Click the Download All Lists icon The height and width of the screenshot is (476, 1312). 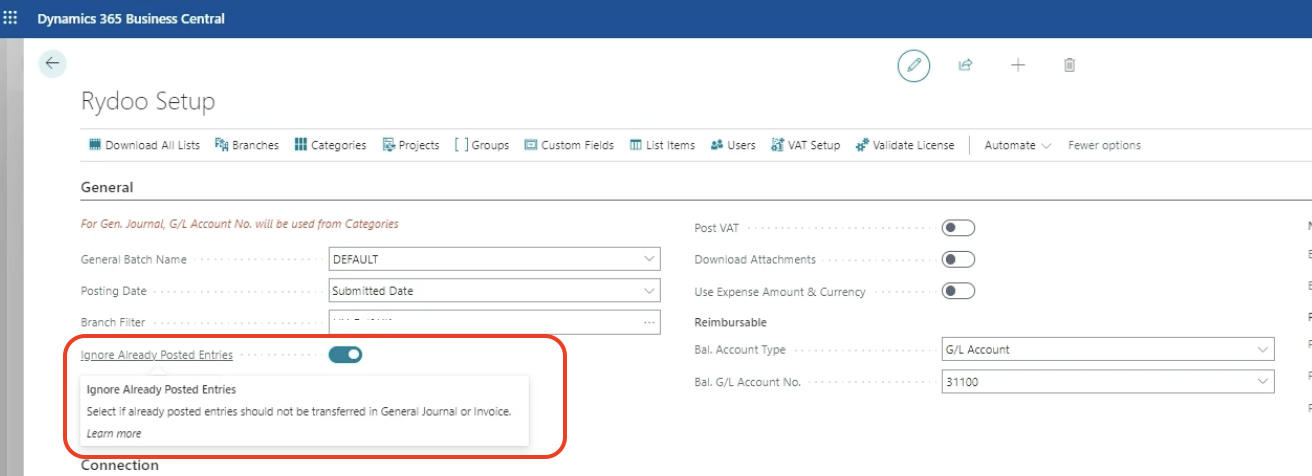coord(95,145)
